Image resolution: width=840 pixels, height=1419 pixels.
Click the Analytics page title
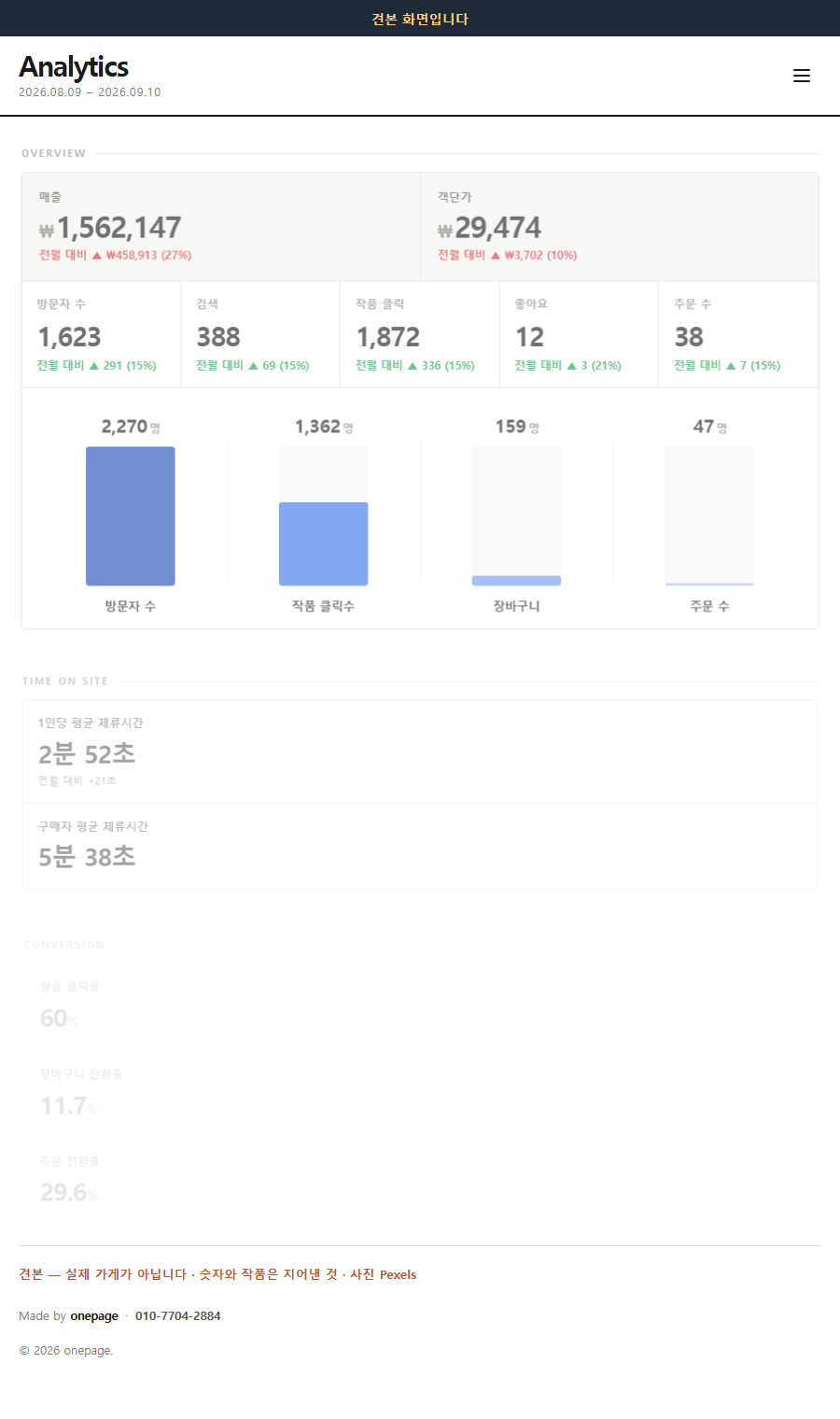(x=74, y=66)
